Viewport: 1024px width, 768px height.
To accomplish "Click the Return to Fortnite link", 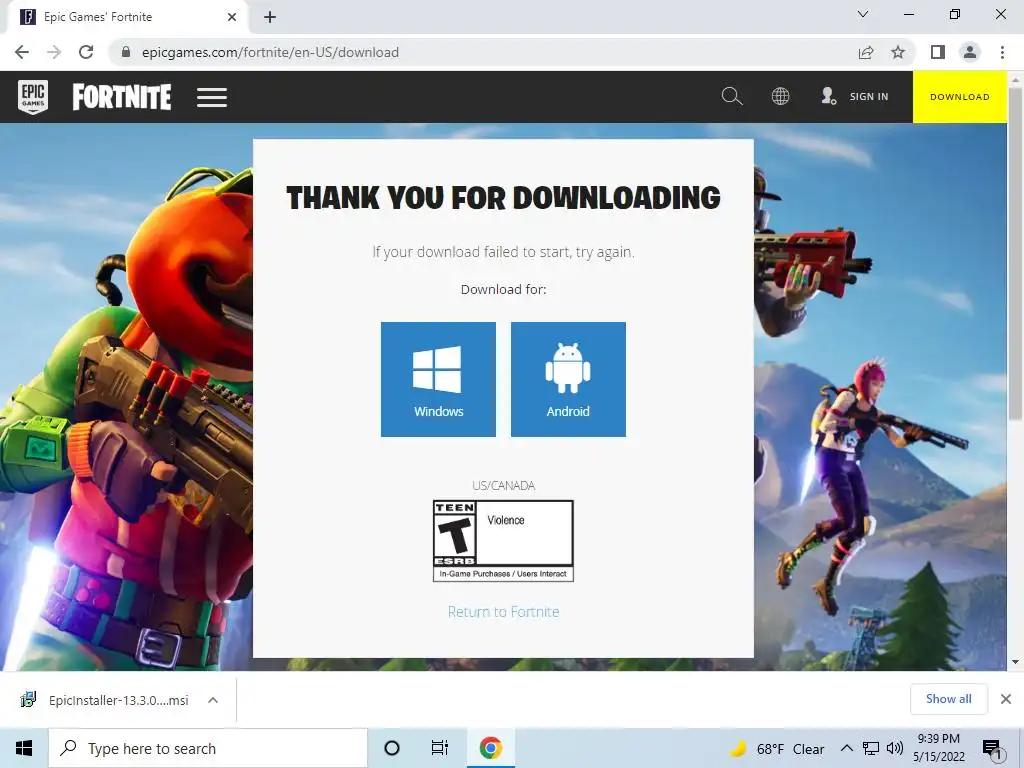I will [x=504, y=612].
